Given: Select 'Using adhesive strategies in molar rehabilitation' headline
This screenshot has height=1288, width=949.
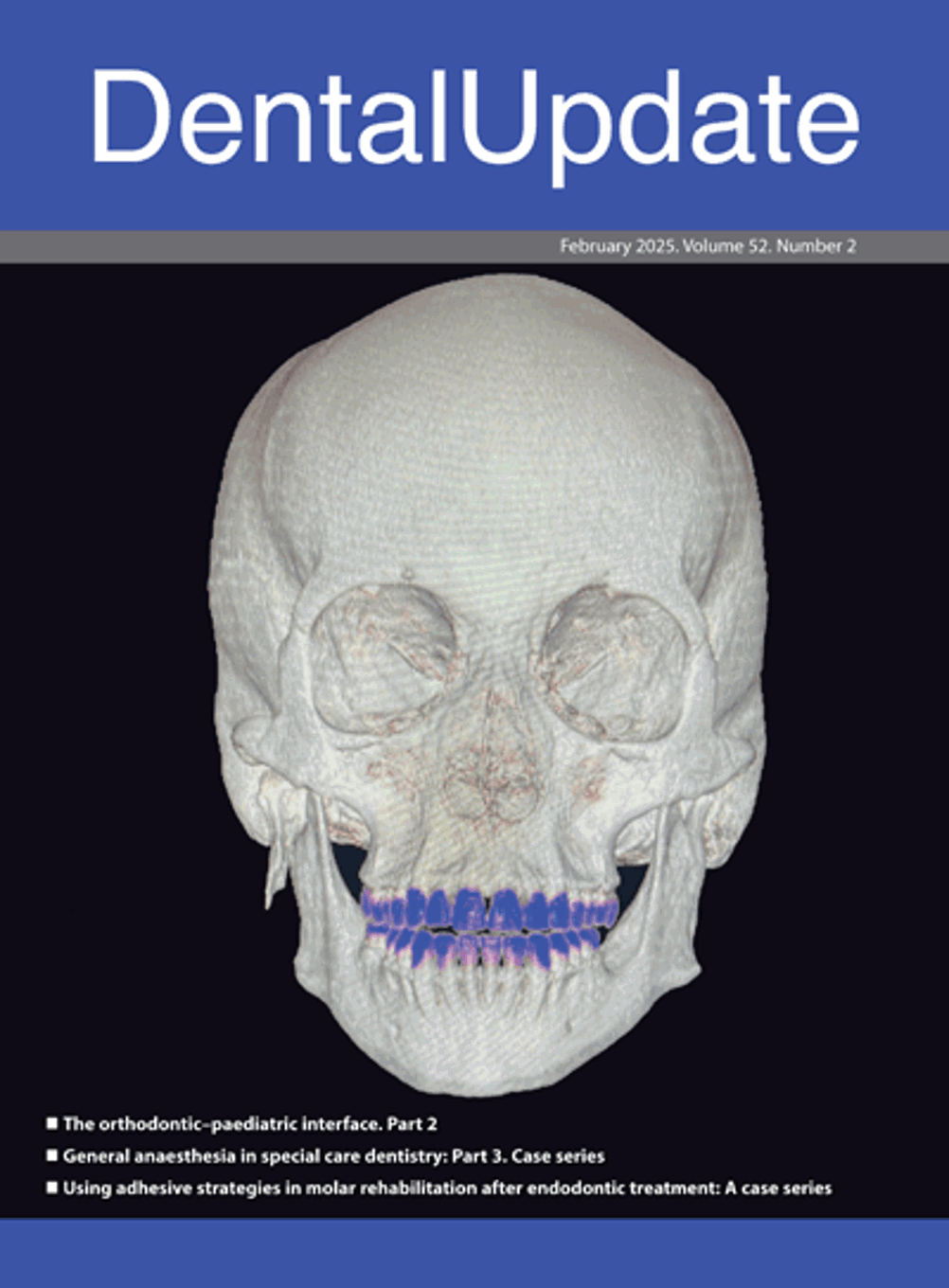Looking at the screenshot, I should click(447, 1188).
